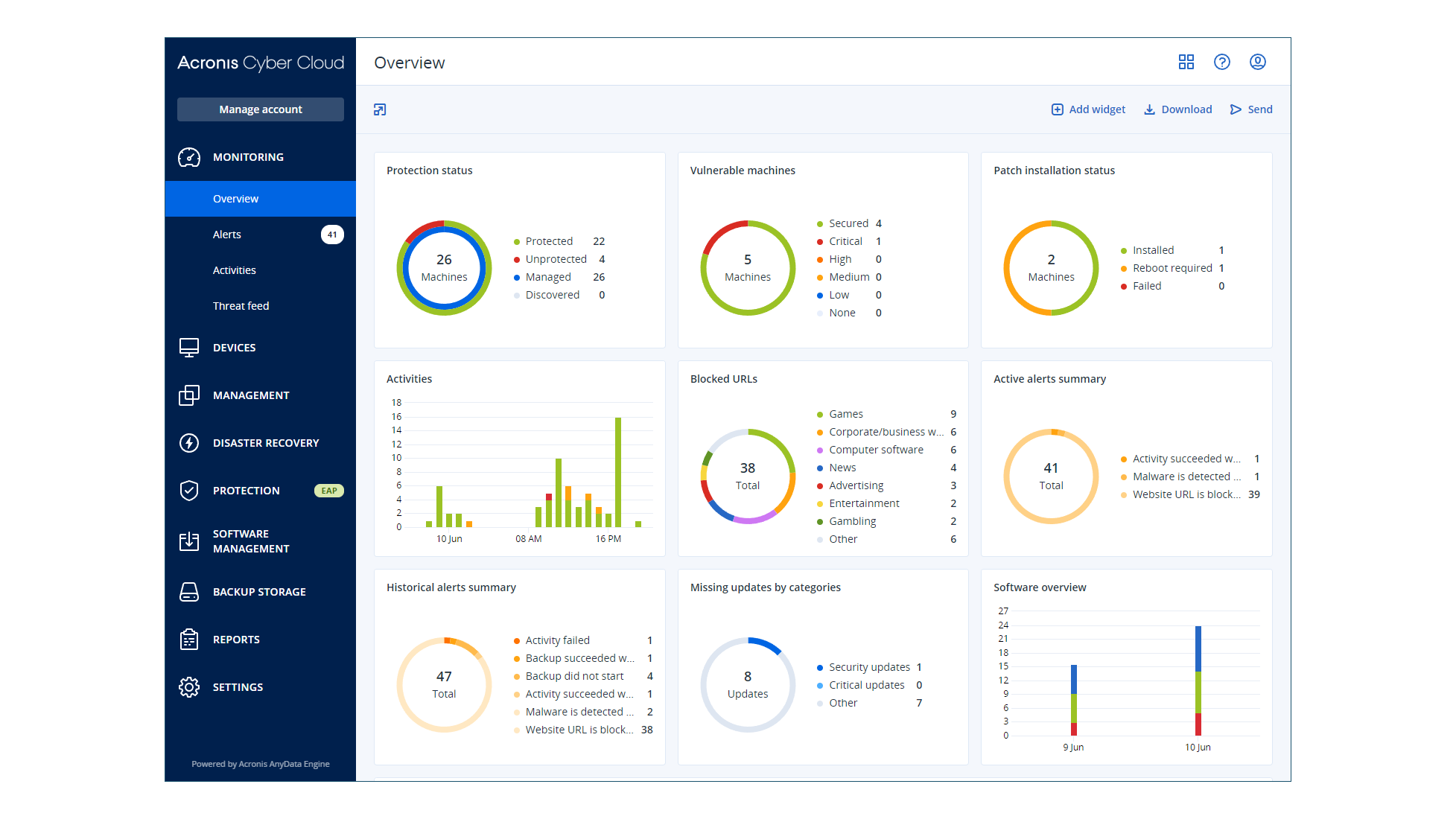Open the Threat feed page
Viewport: 1456px width, 819px height.
241,306
